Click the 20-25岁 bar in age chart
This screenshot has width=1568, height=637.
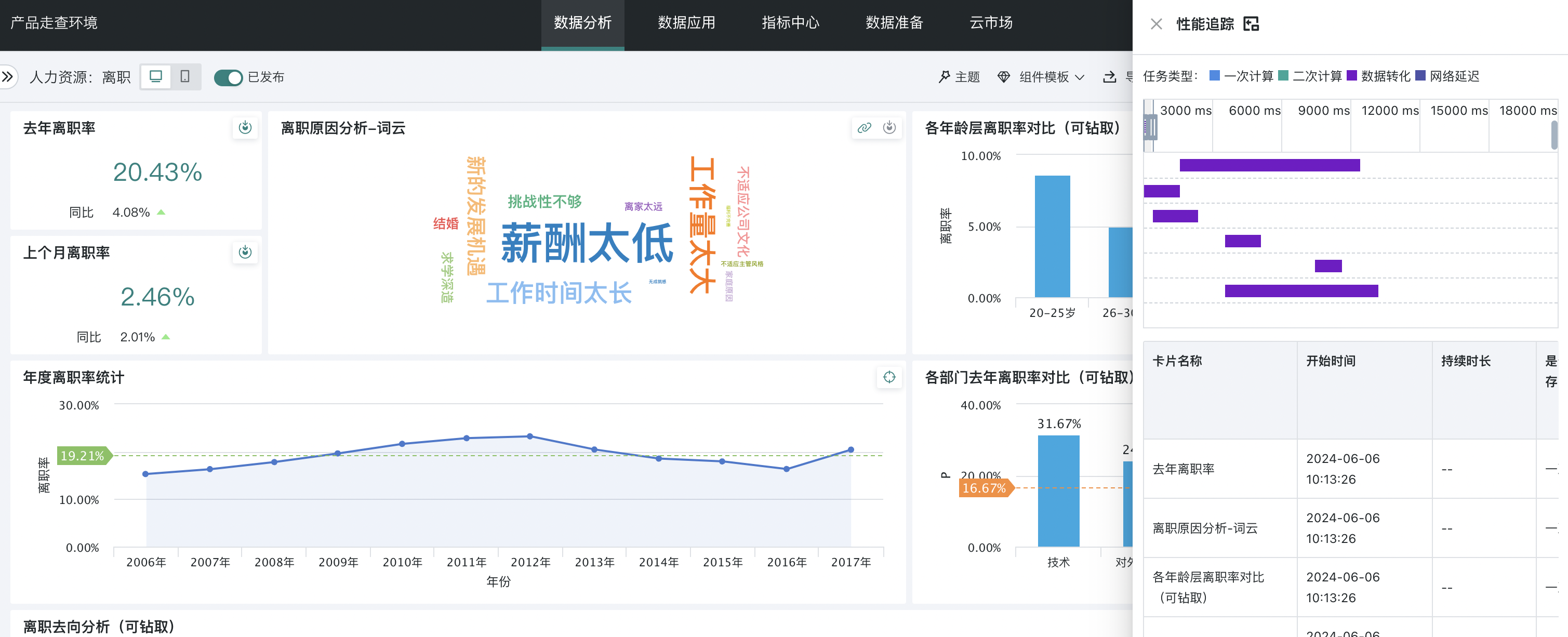pos(1052,236)
